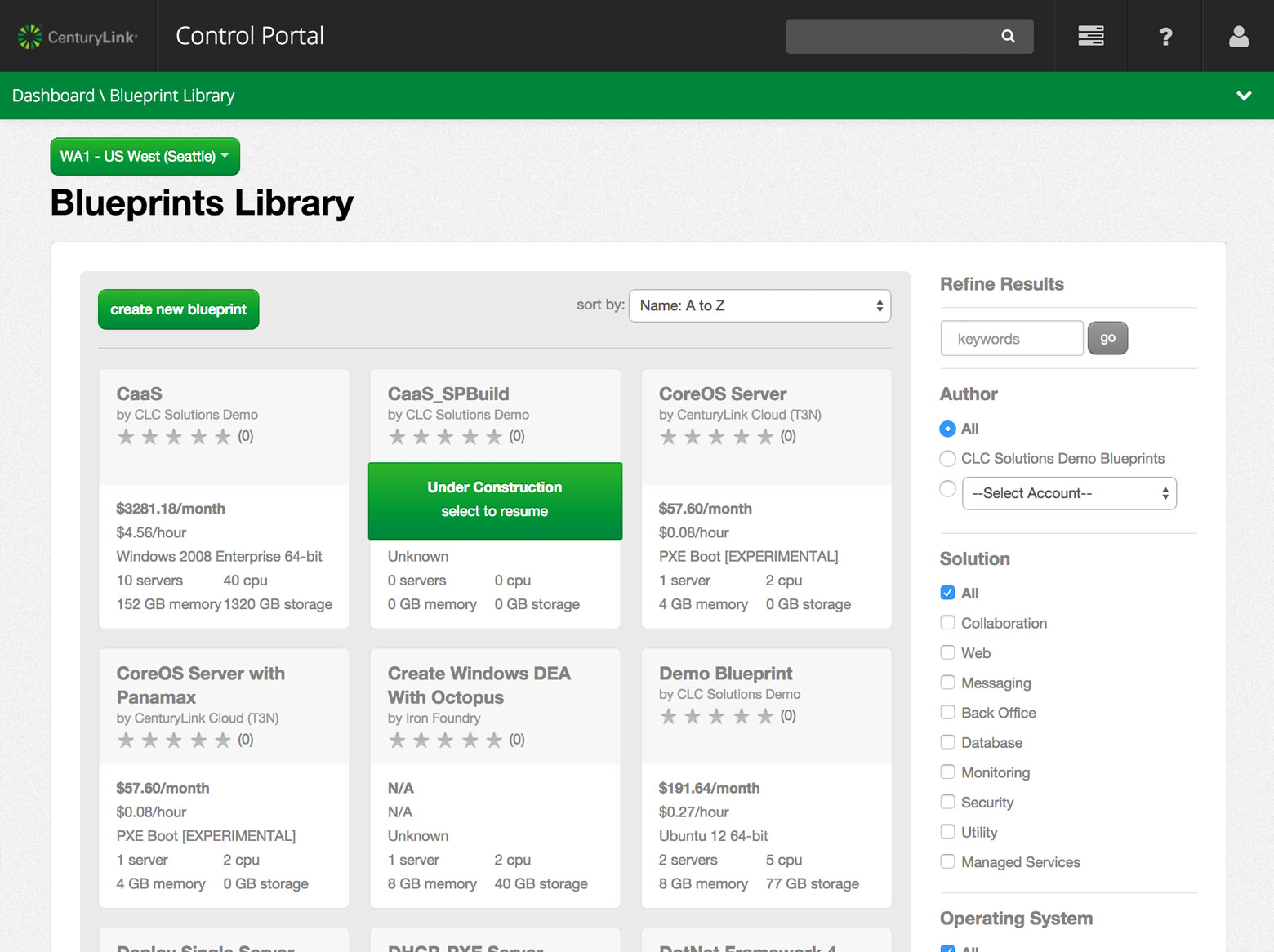
Task: Click the Control Portal title
Action: 250,36
